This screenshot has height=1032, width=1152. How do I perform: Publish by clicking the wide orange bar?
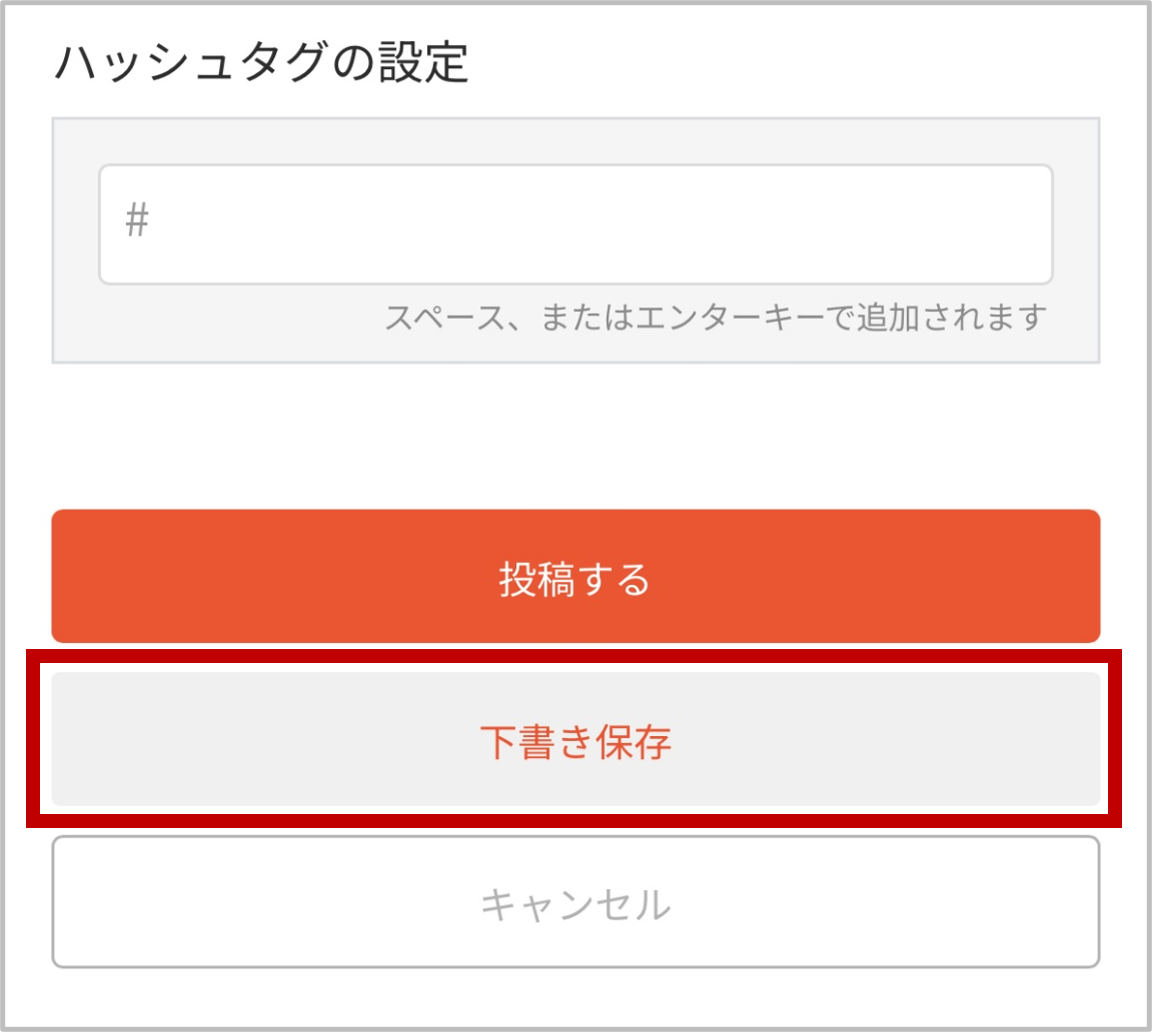click(x=575, y=576)
